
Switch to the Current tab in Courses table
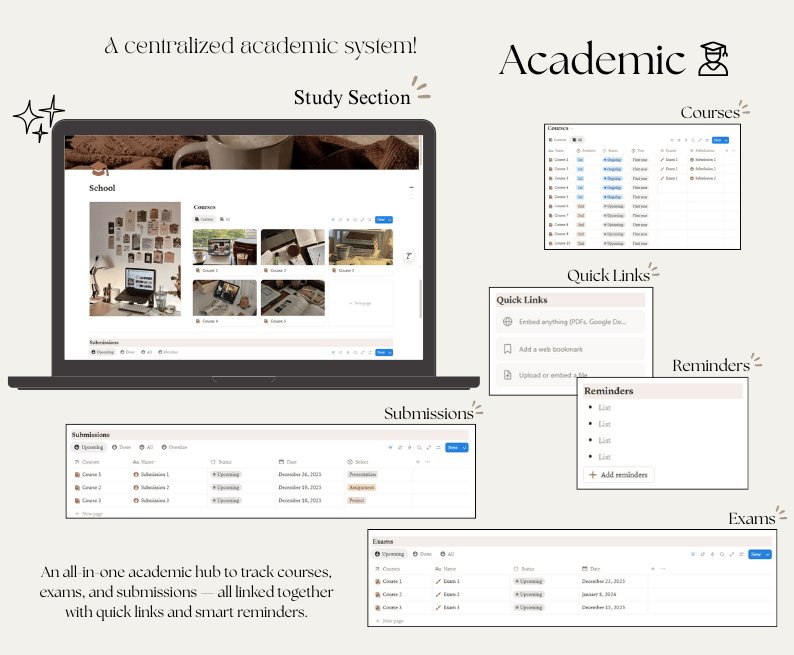pos(558,140)
